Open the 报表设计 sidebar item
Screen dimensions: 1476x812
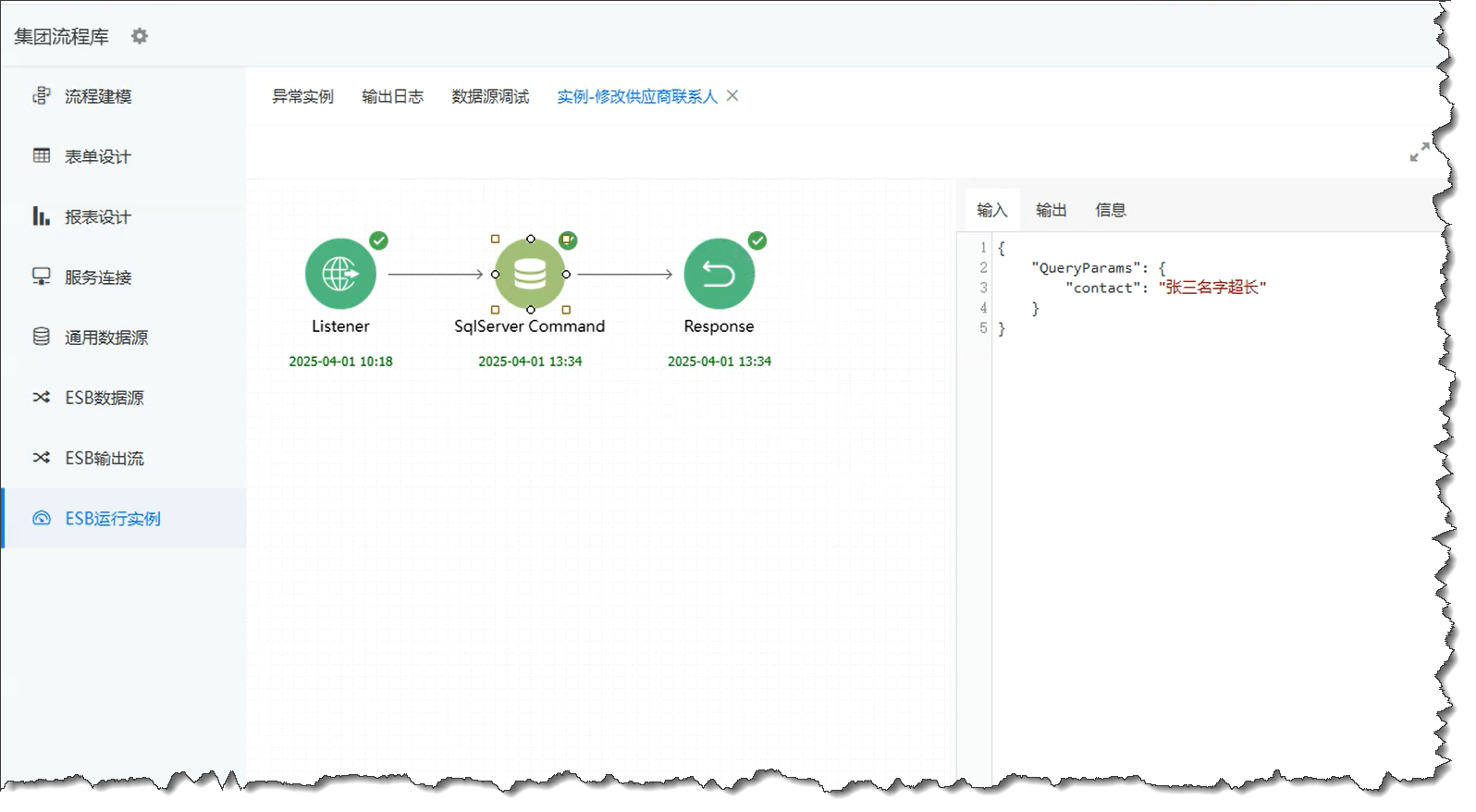click(98, 216)
